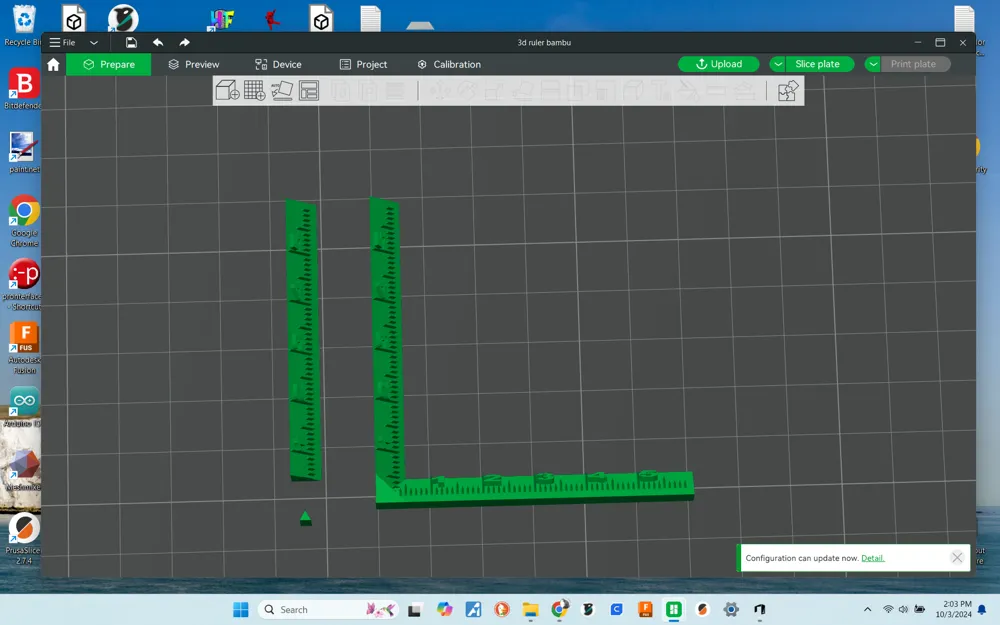This screenshot has width=1000, height=625.
Task: Select the small green triangle object
Action: click(x=305, y=518)
